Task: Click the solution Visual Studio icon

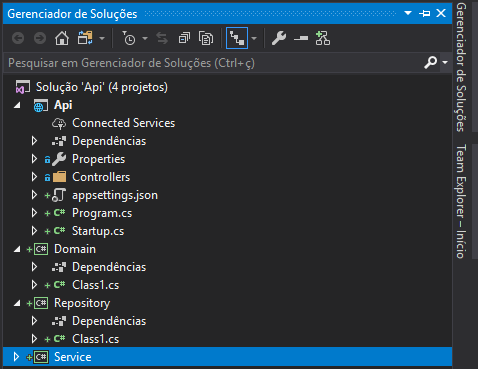Action: (23, 87)
